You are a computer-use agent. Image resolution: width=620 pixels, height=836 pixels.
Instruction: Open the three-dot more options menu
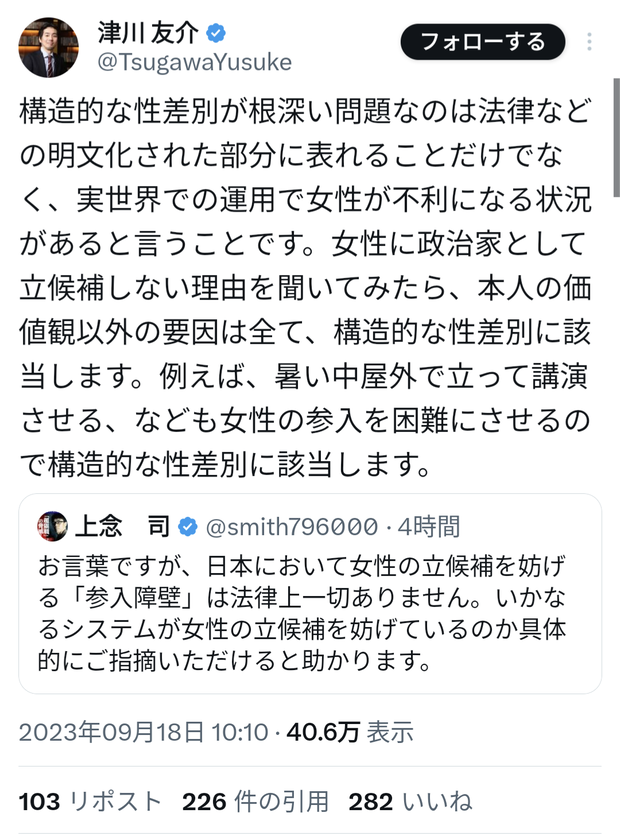pos(589,42)
